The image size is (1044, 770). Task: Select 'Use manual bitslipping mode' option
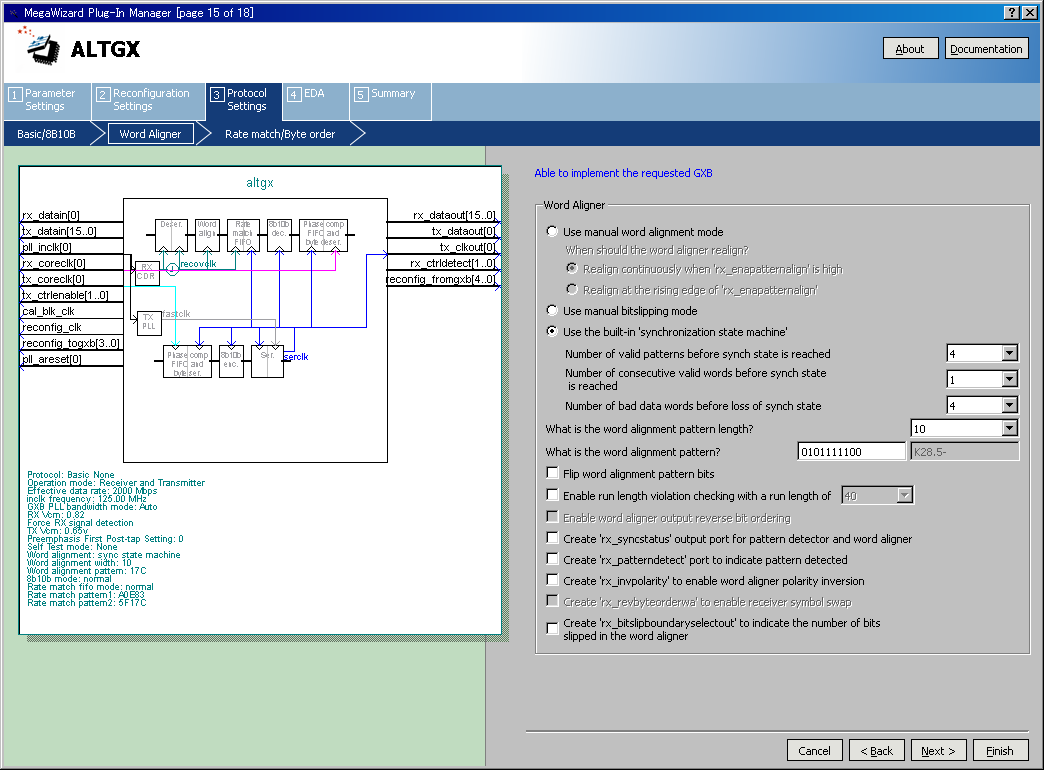[x=552, y=310]
